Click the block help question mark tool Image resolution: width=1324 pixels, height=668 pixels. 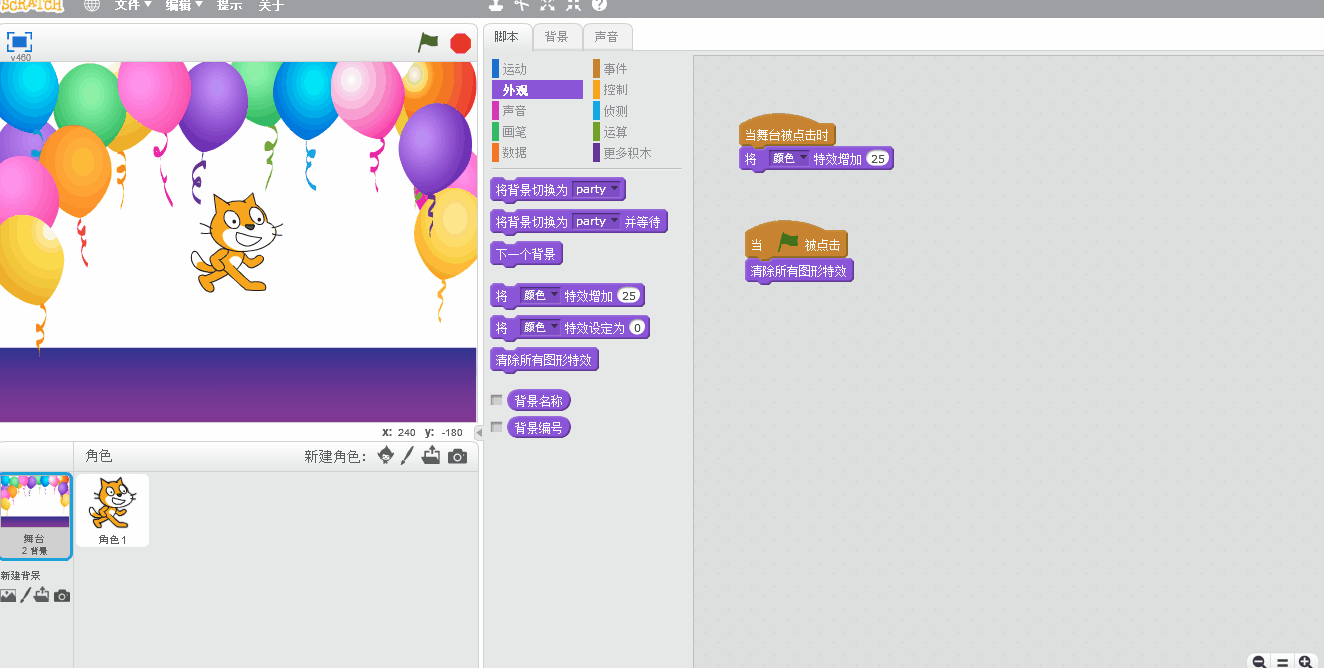tap(599, 4)
